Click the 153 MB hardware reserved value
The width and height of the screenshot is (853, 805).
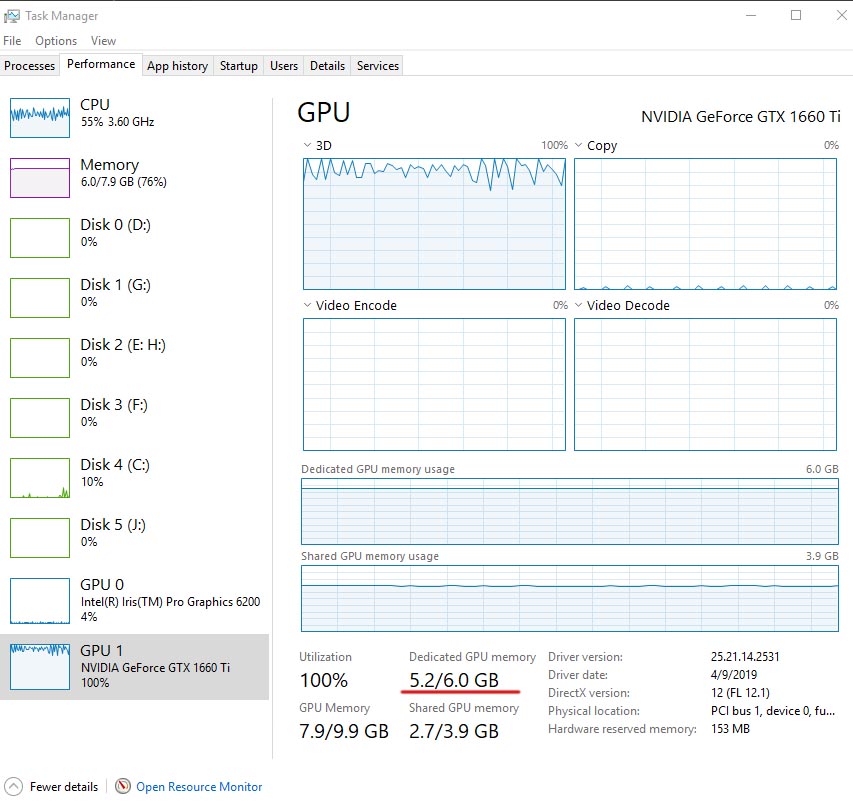[730, 729]
